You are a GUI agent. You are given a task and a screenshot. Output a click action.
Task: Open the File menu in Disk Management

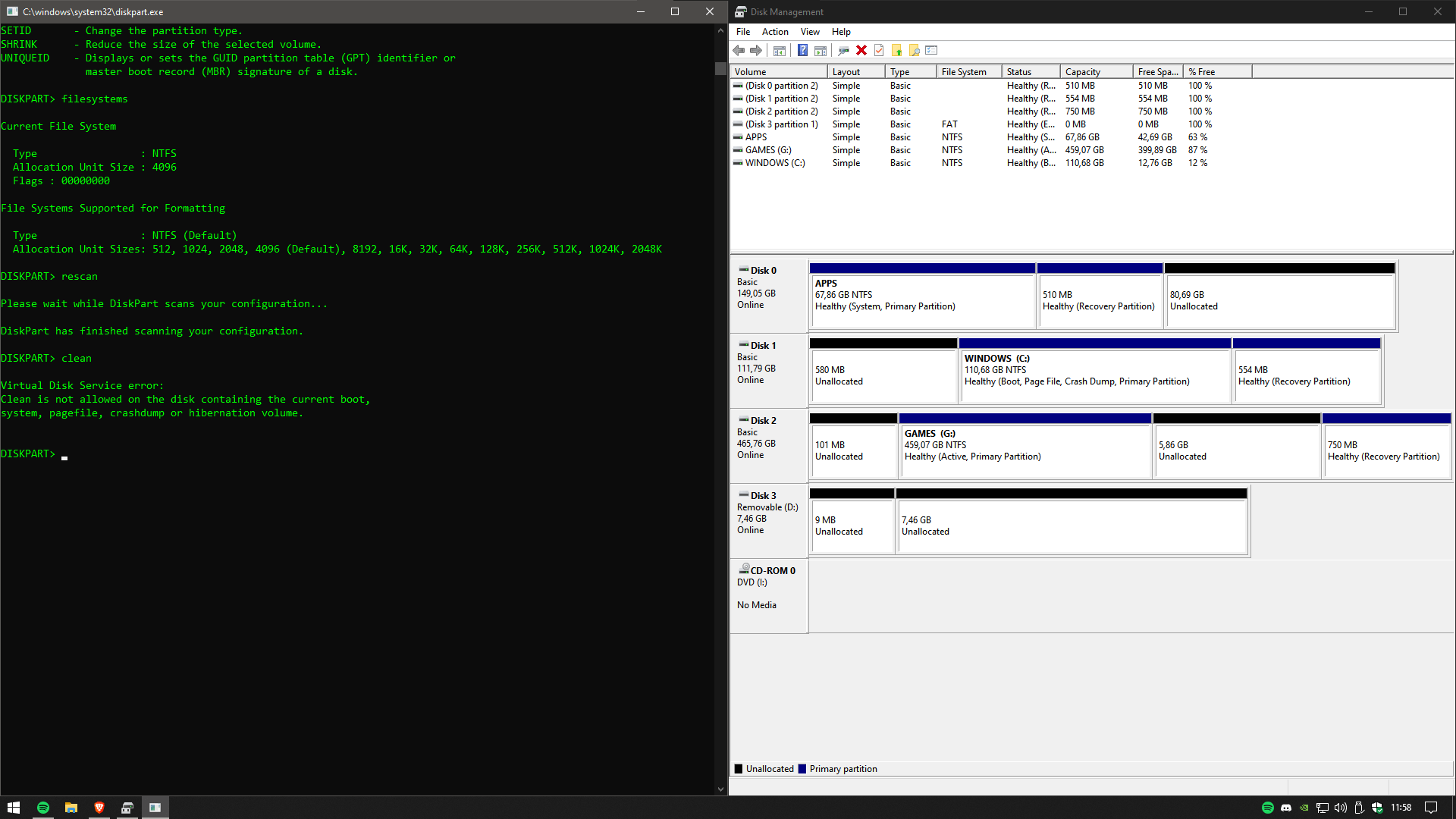[x=743, y=32]
